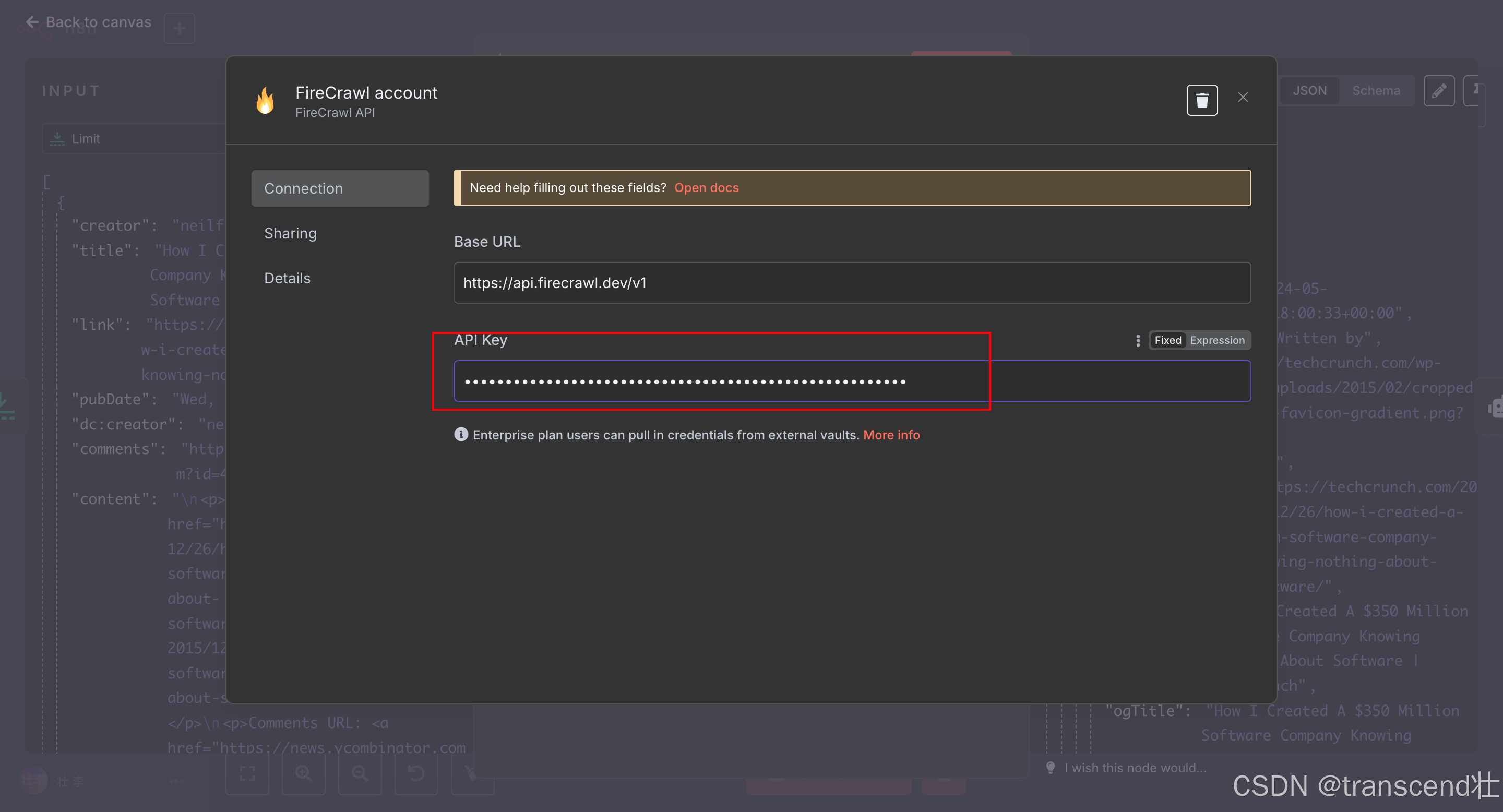The width and height of the screenshot is (1503, 812).
Task: Click the pencil edit output icon
Action: [1439, 90]
